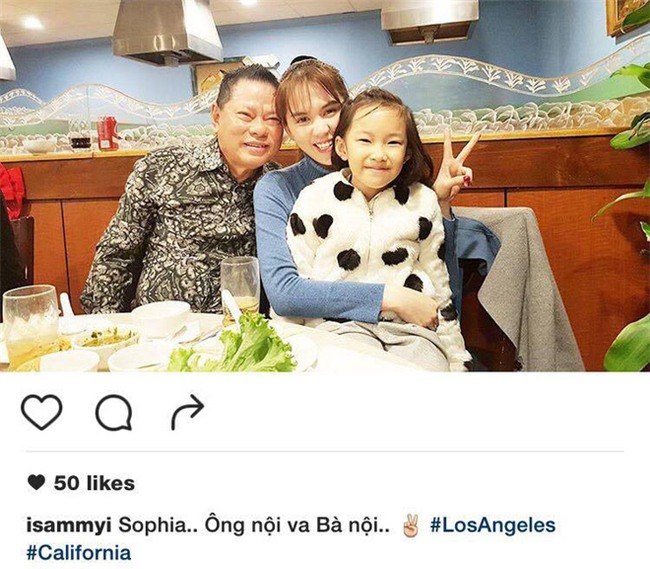Open comments via the speech bubble icon

[x=114, y=412]
